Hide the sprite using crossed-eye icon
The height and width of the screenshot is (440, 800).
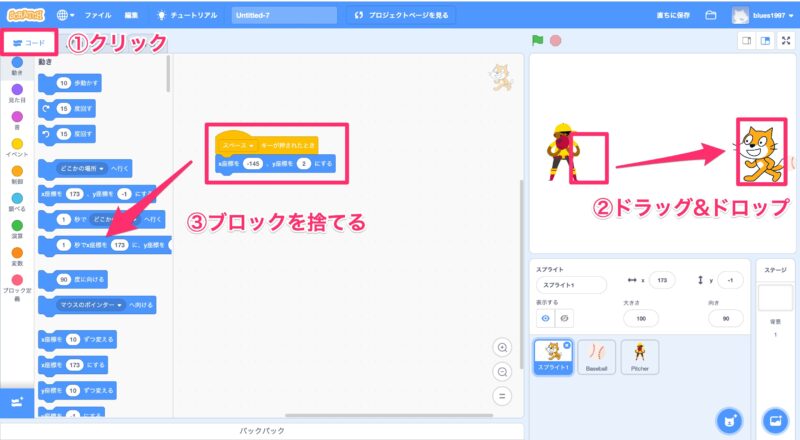coord(565,318)
